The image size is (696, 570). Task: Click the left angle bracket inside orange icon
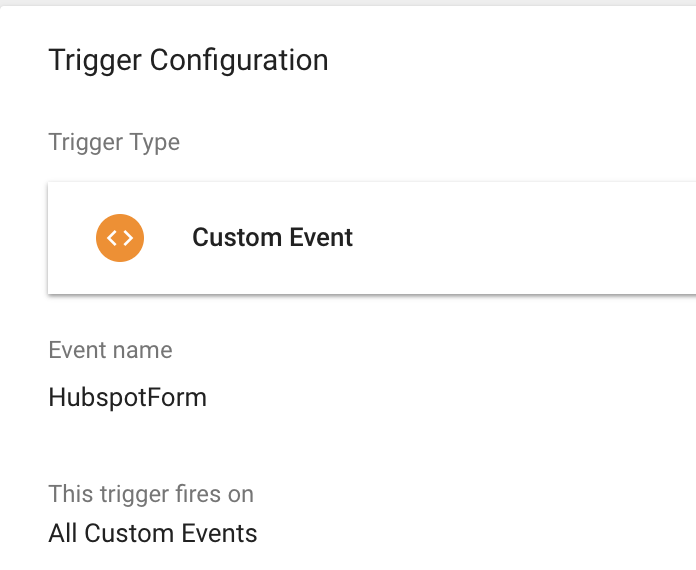[111, 238]
